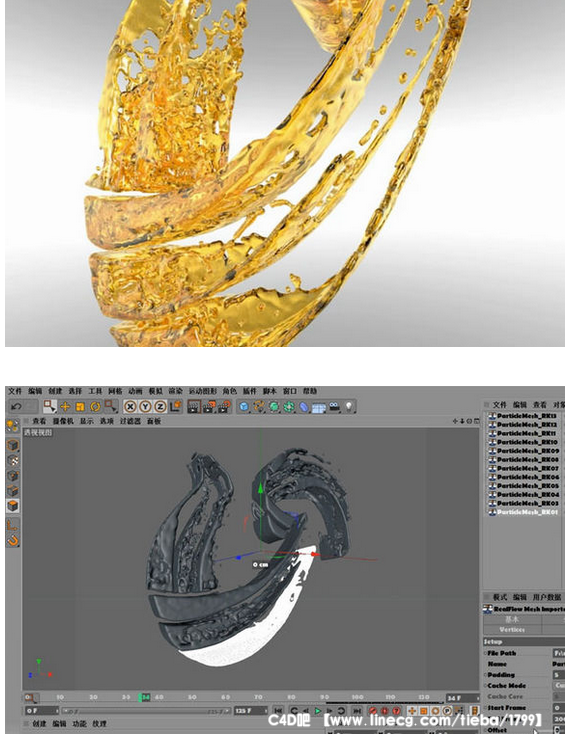Open the viewport 显示 menu
The height and width of the screenshot is (737, 568).
[x=87, y=421]
